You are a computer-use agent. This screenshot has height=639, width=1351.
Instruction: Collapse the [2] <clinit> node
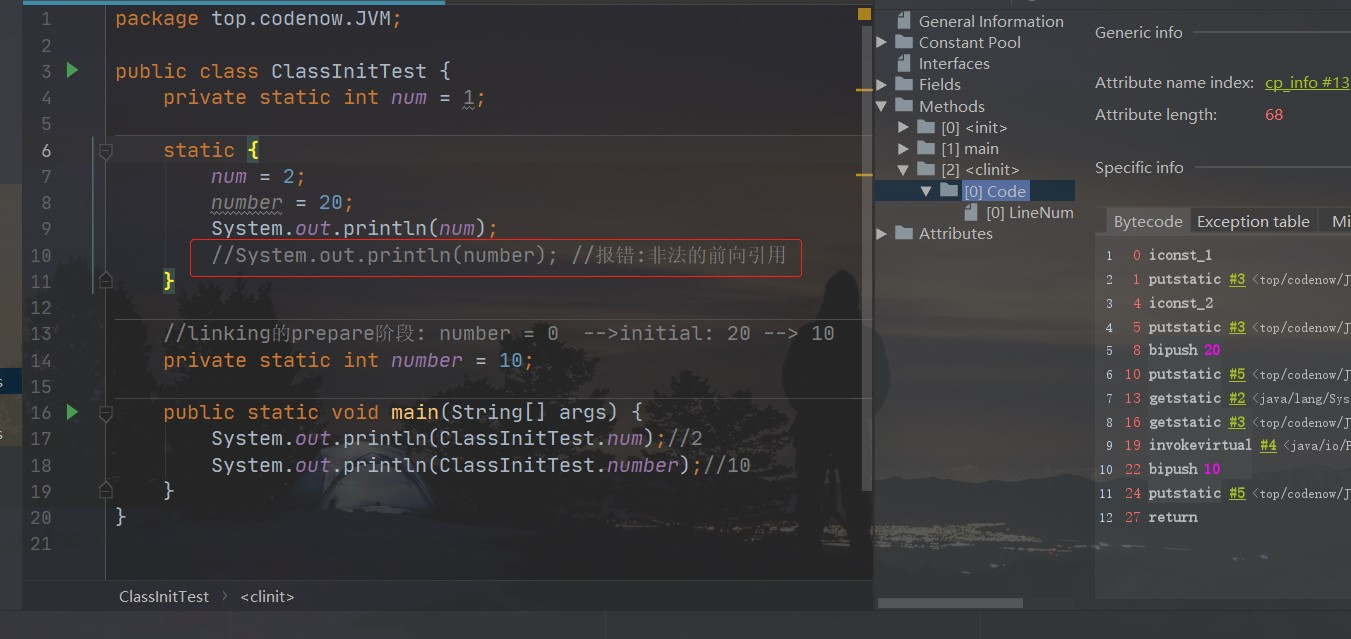(x=904, y=170)
